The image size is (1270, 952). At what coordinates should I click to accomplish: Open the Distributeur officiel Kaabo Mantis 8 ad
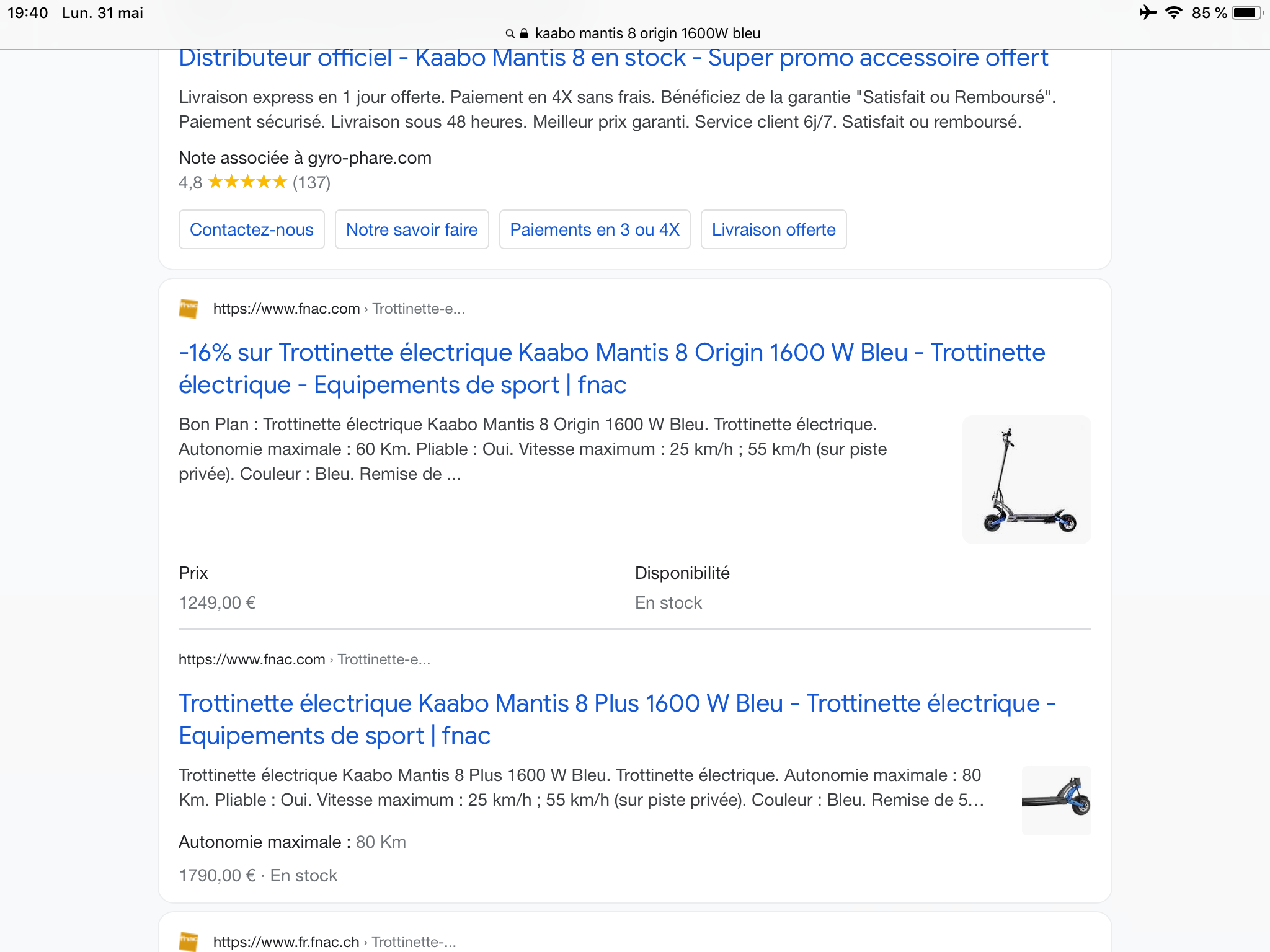coord(613,58)
